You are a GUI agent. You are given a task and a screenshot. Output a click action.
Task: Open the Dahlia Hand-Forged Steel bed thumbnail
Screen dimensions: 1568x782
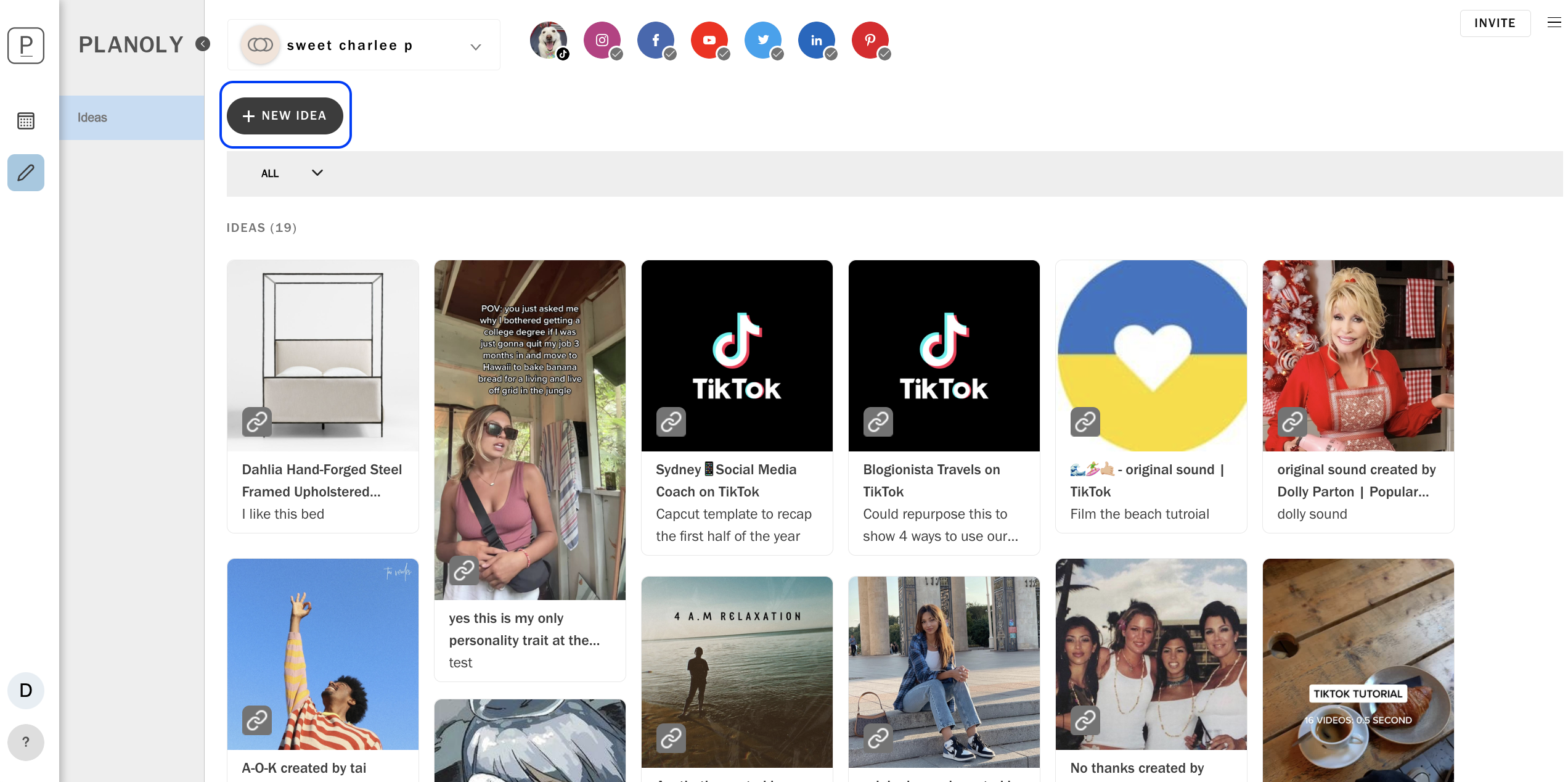coord(323,355)
